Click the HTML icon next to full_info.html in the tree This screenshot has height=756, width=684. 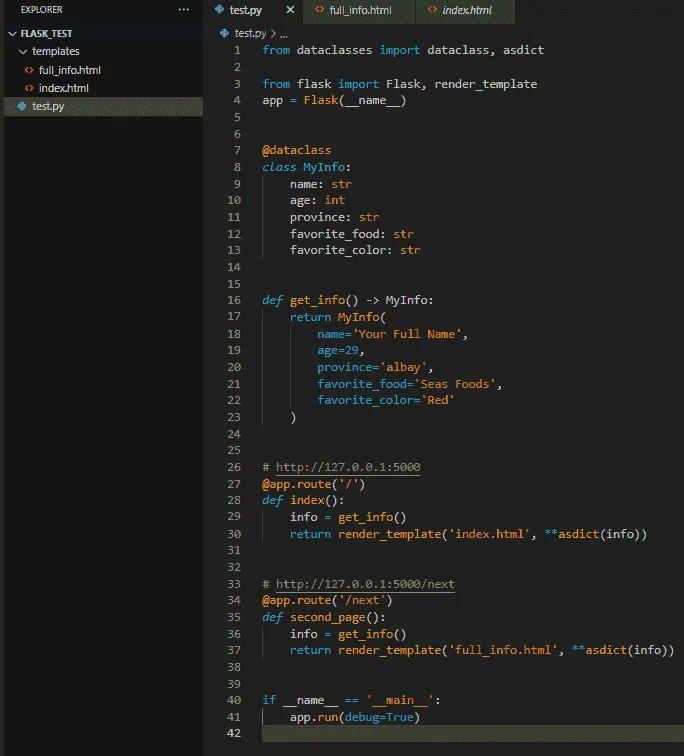click(29, 70)
